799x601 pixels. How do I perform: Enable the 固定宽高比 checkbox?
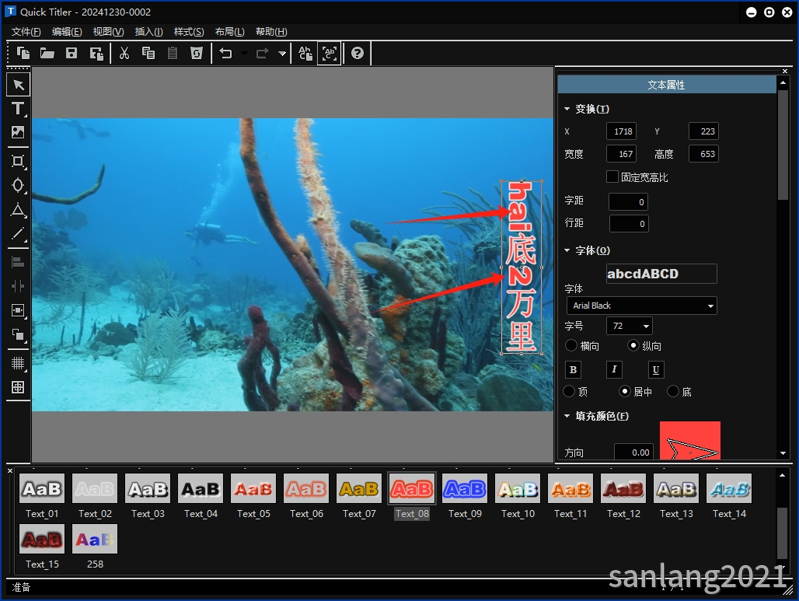(612, 177)
